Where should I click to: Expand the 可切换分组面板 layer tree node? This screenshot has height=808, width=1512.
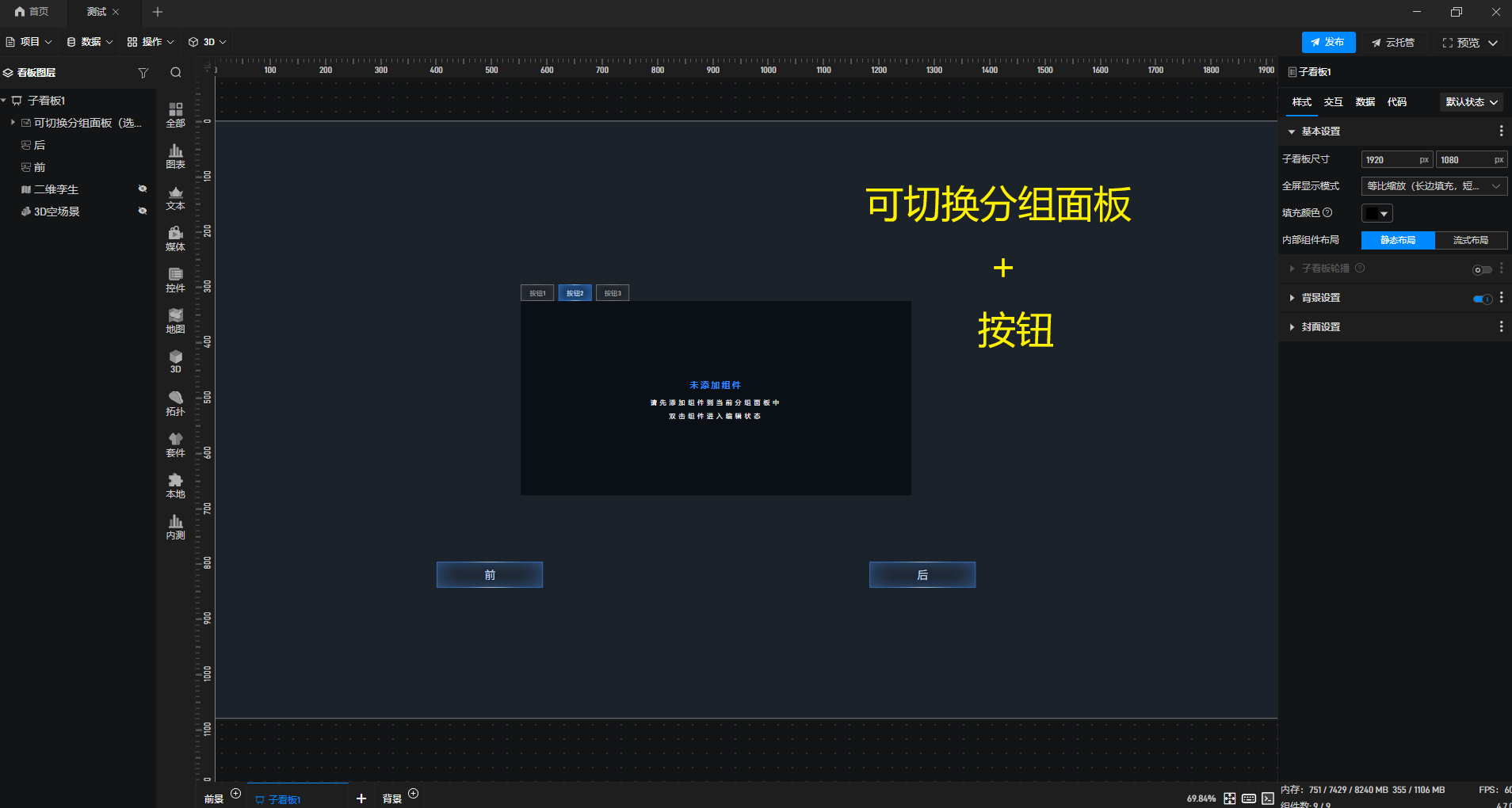12,123
